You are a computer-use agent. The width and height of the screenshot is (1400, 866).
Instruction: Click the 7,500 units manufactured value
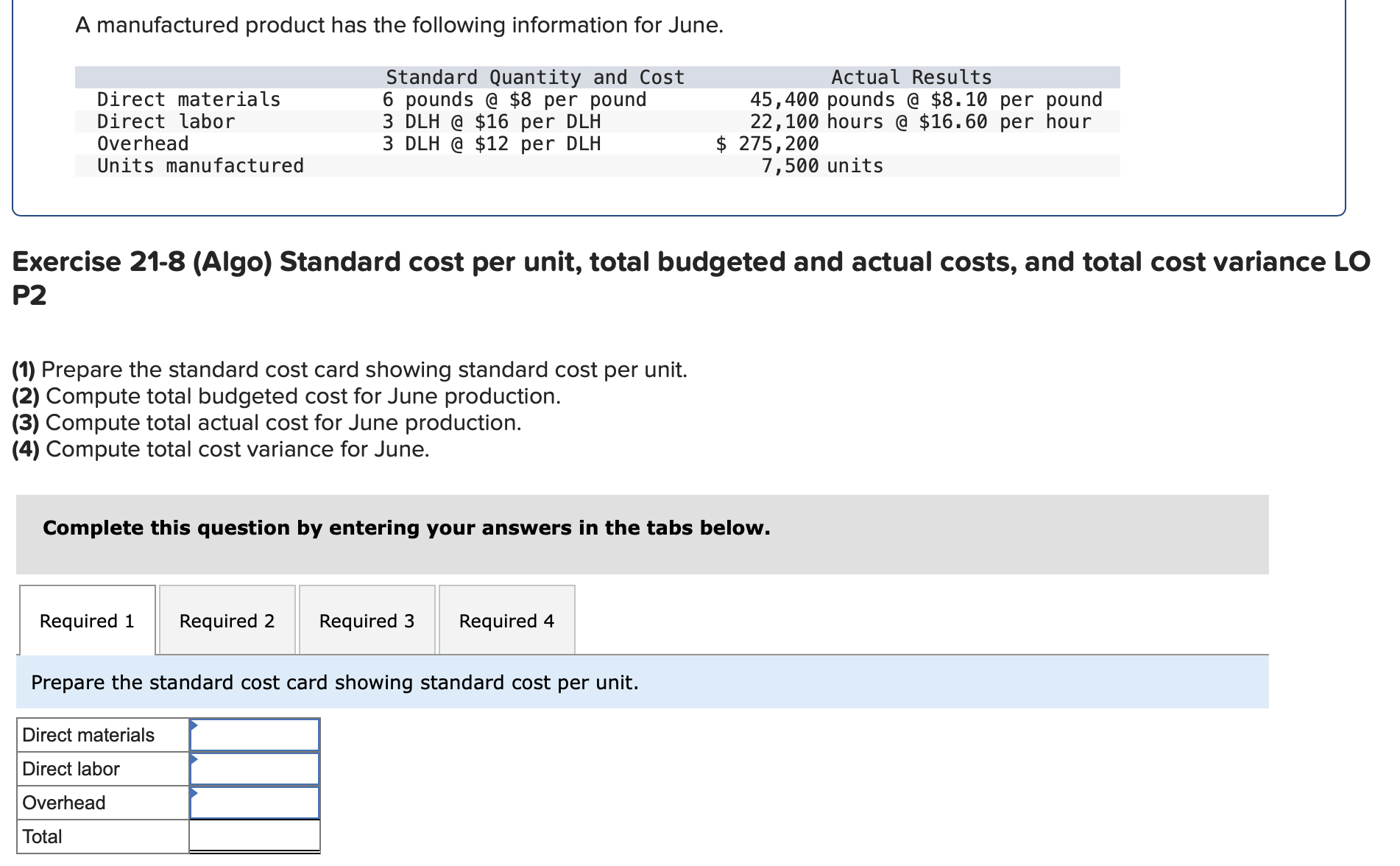(822, 166)
